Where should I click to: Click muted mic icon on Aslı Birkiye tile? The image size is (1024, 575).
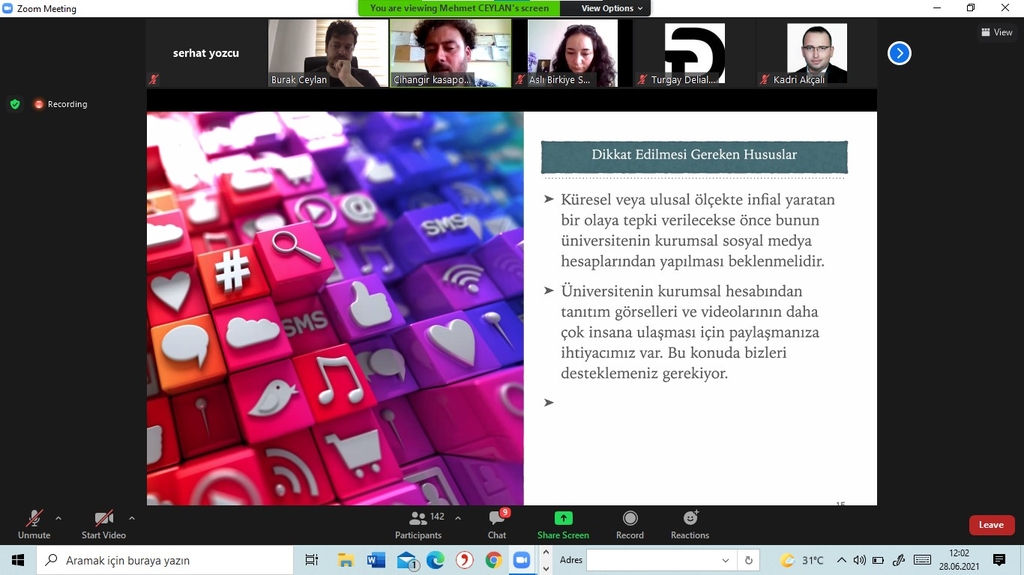click(x=520, y=80)
